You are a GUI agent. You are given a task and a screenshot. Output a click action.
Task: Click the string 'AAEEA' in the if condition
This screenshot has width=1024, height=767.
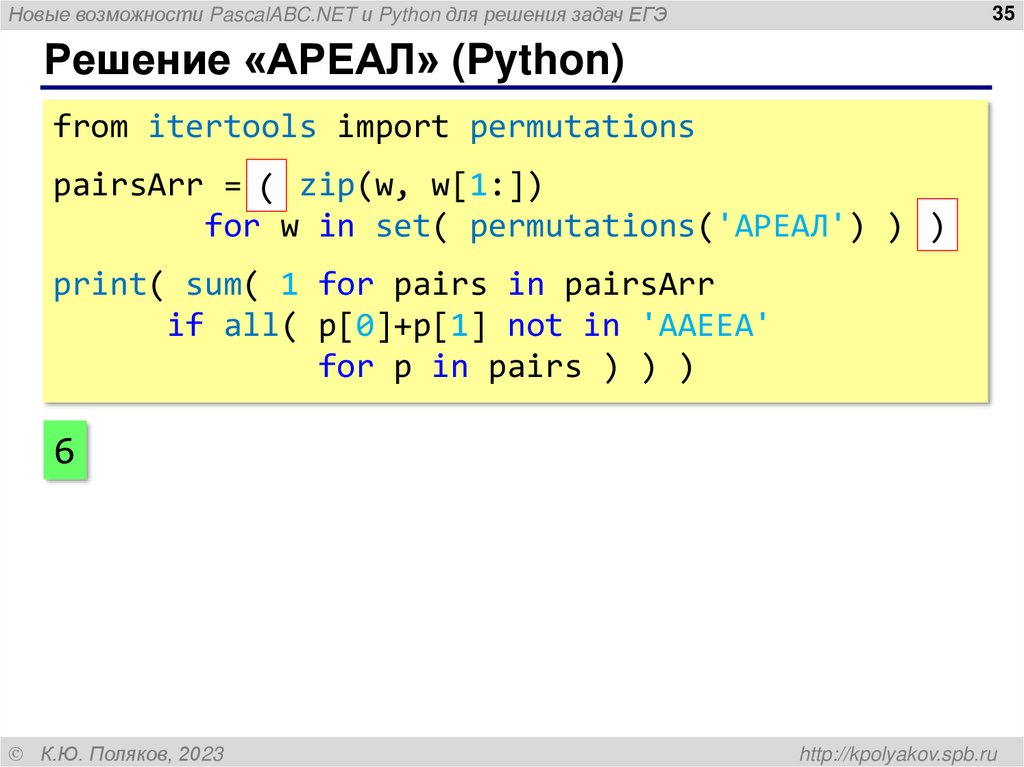pos(707,325)
